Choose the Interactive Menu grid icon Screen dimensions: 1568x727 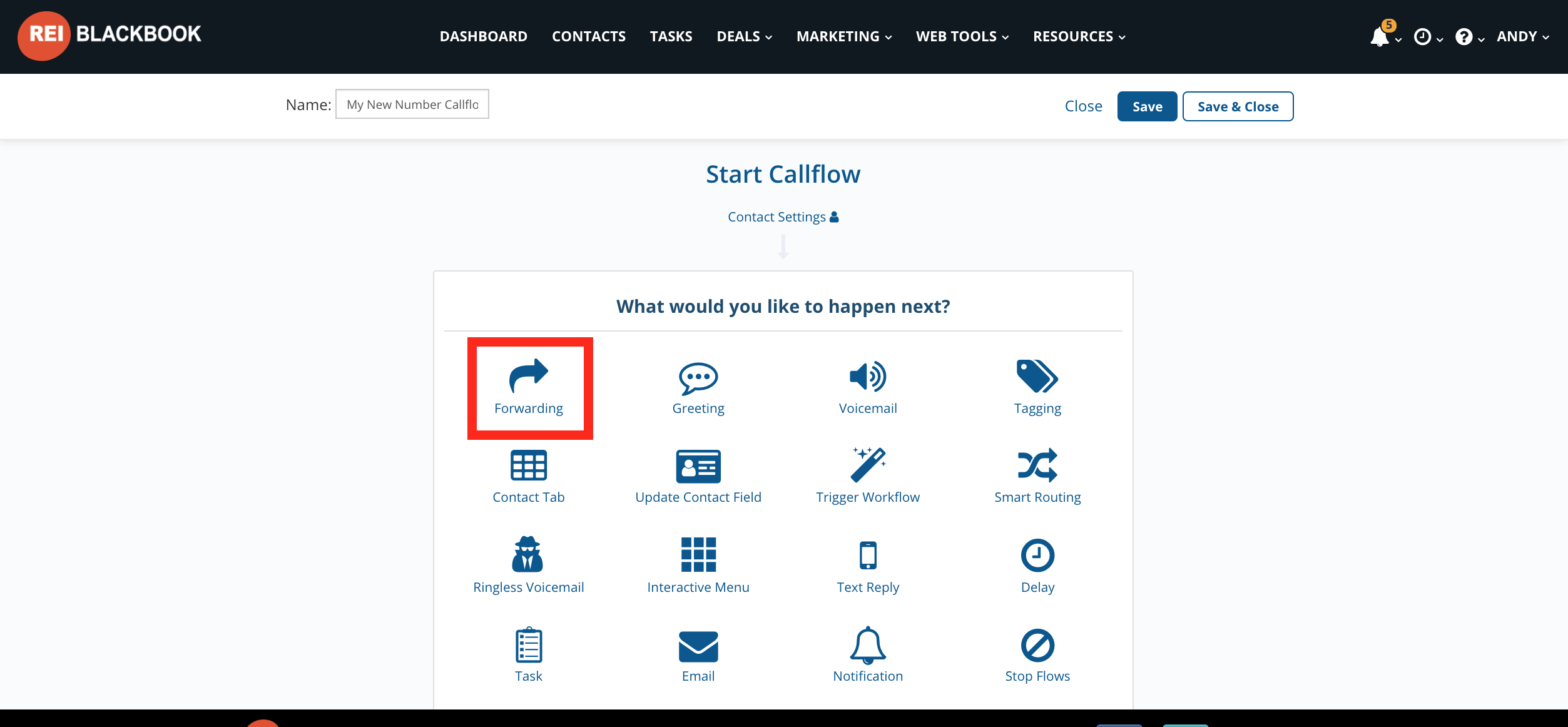[x=698, y=555]
